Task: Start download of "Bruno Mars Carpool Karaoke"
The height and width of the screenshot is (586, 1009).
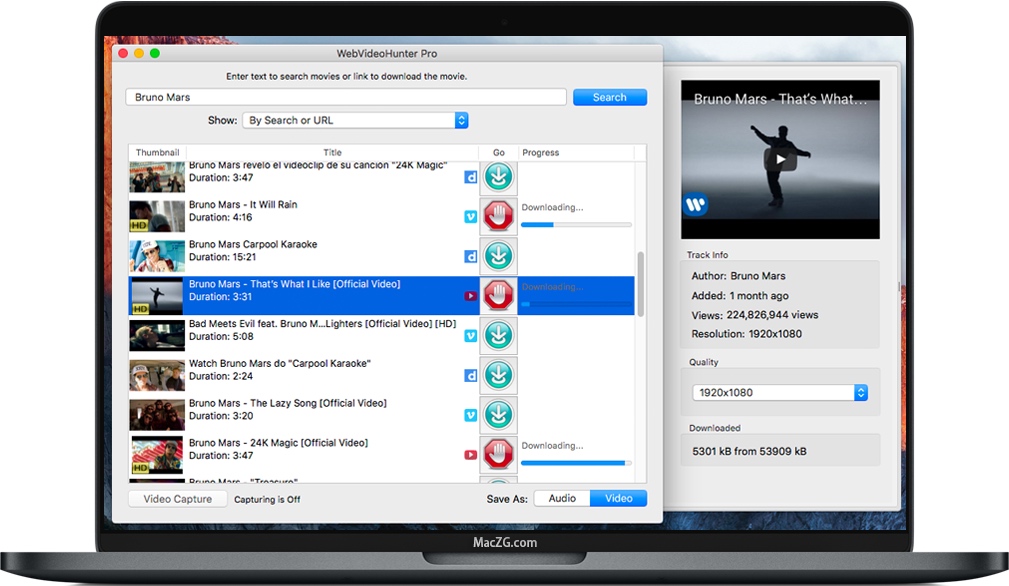Action: [498, 255]
